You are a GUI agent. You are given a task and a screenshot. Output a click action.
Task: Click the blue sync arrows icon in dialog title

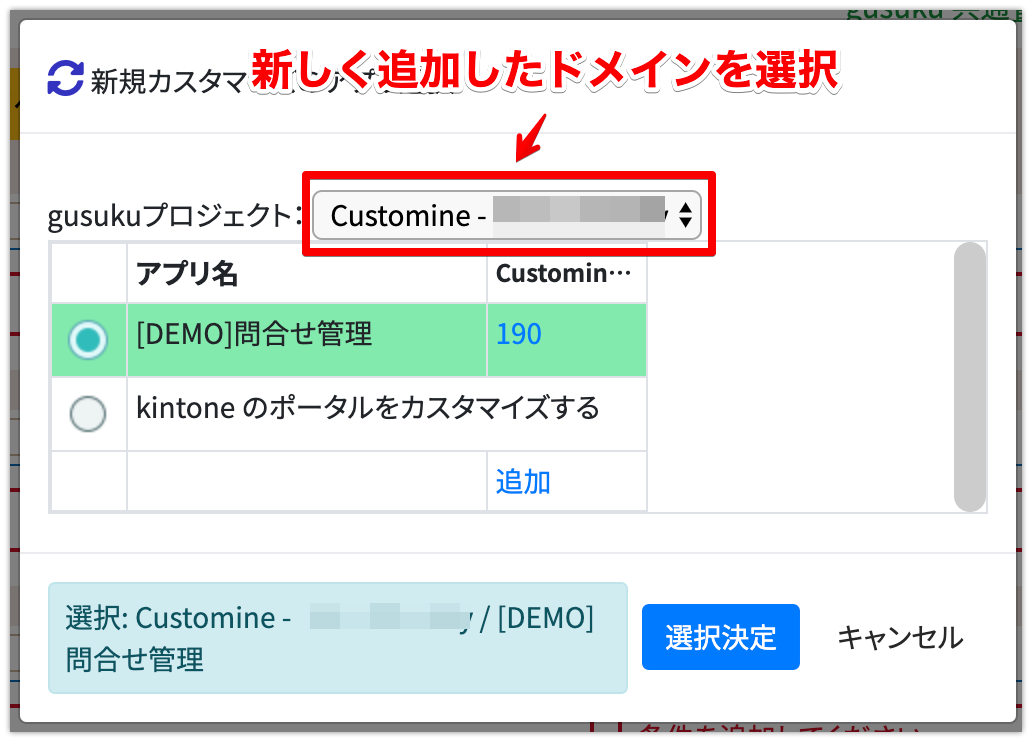pyautogui.click(x=65, y=78)
